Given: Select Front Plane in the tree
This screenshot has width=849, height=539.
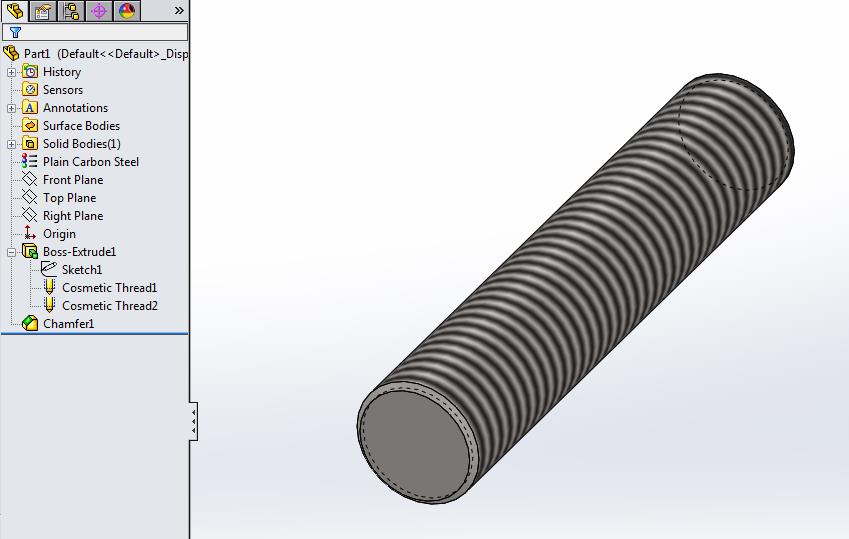Looking at the screenshot, I should 73,180.
